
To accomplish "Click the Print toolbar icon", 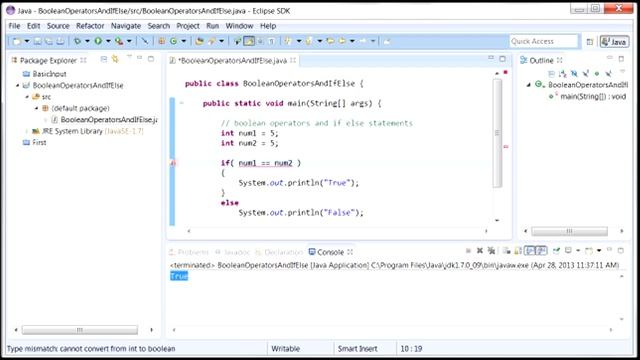I will coord(60,41).
